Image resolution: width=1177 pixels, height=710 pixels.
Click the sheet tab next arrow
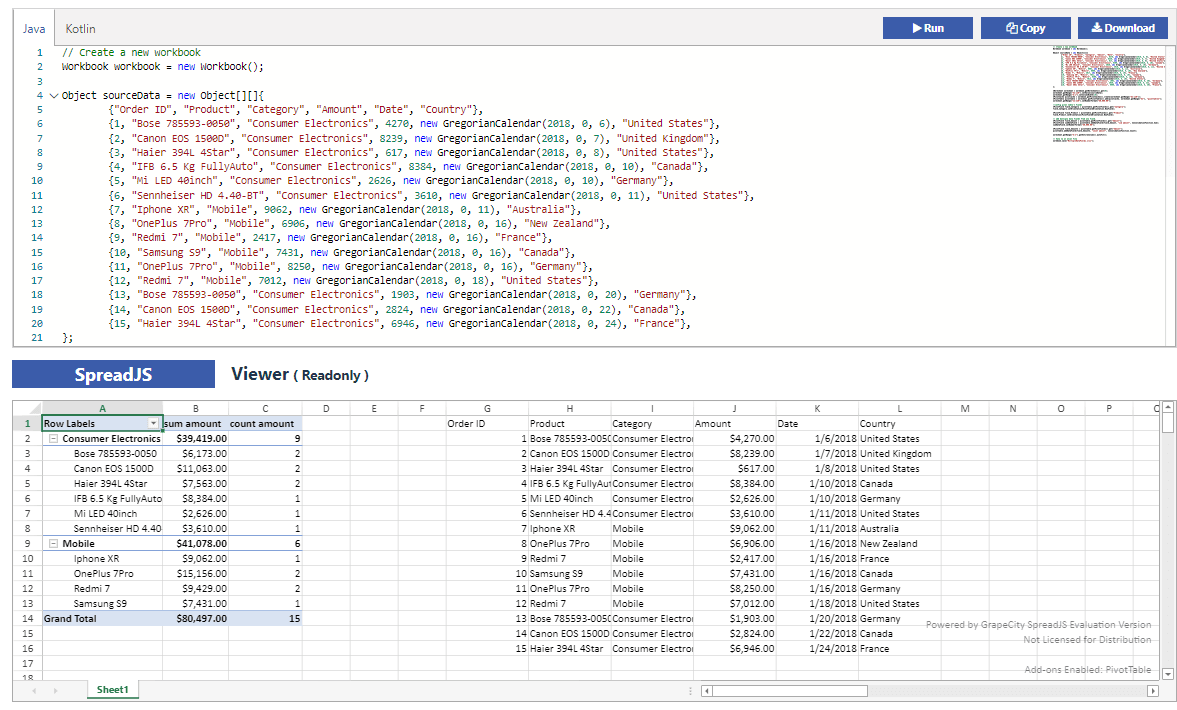[x=56, y=690]
